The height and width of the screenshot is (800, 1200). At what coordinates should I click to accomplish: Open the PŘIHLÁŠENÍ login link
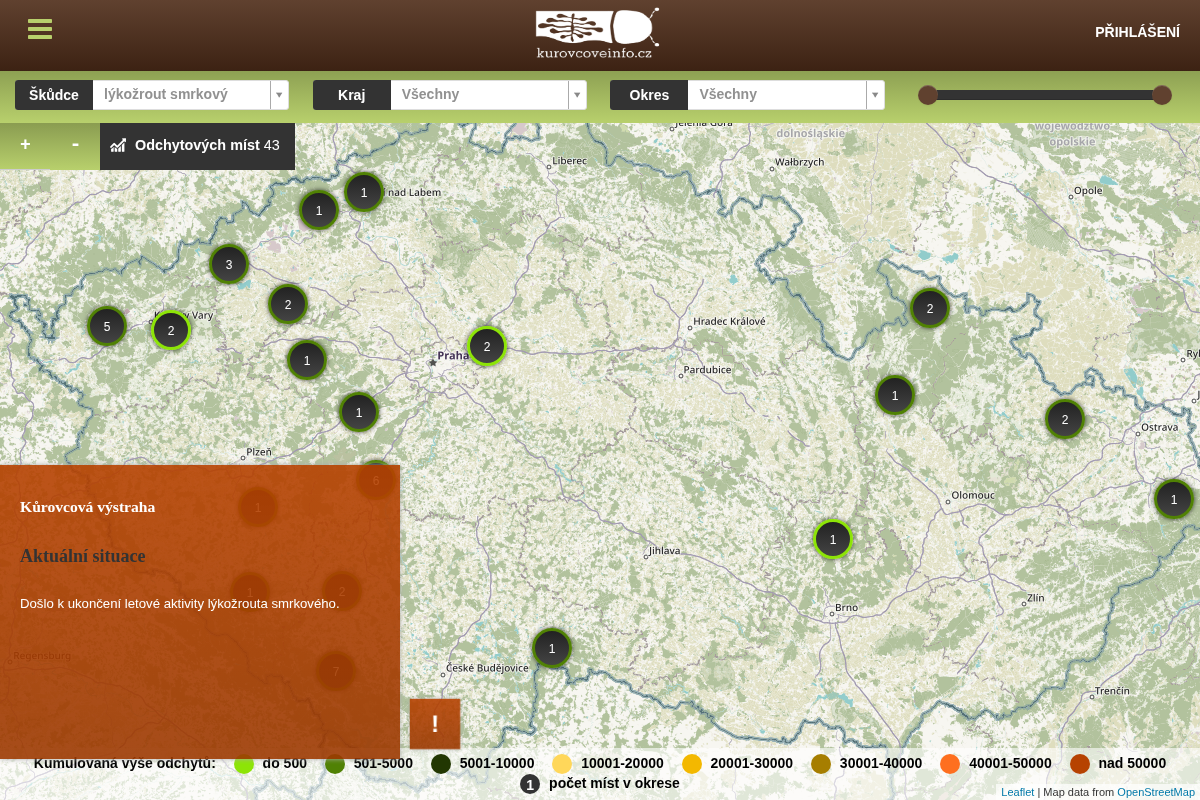[1137, 32]
